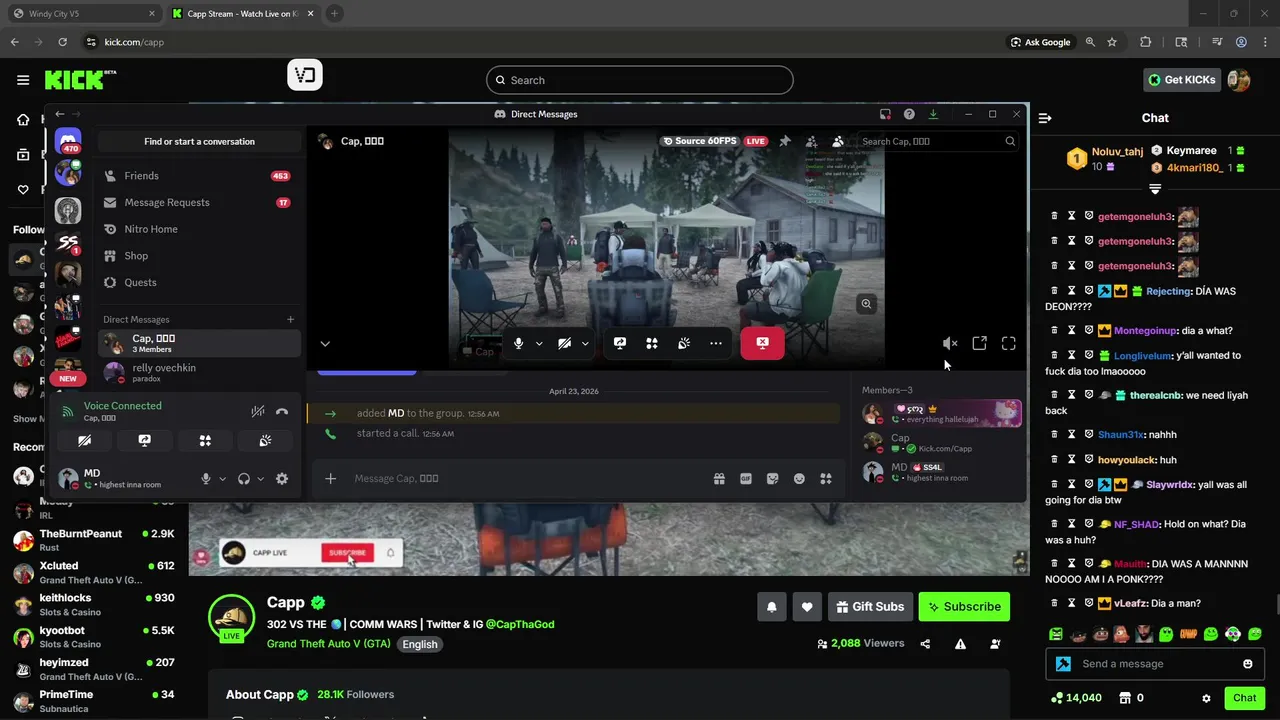
Task: Stop watching stream with red button
Action: pos(762,343)
